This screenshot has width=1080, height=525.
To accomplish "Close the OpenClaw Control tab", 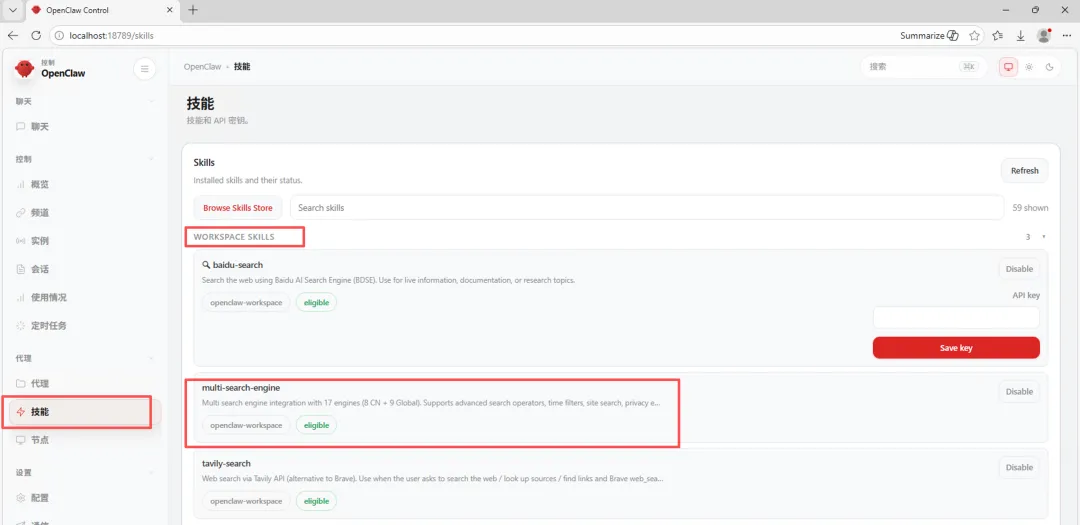I will (x=171, y=10).
